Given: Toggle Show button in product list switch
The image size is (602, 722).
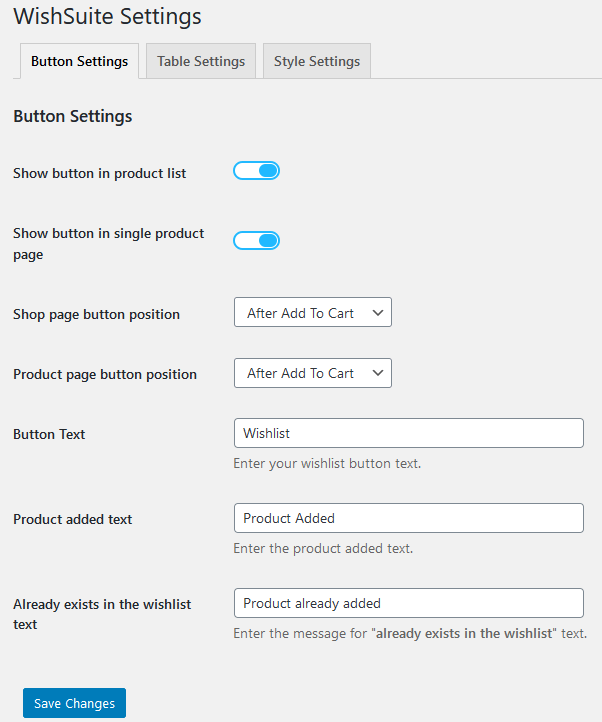Looking at the screenshot, I should coord(257,171).
